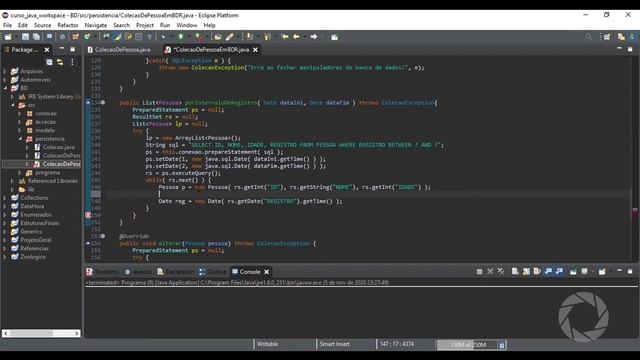Click the Open Perspective icon at top right
Image resolution: width=640 pixels, height=360 pixels.
click(x=607, y=37)
